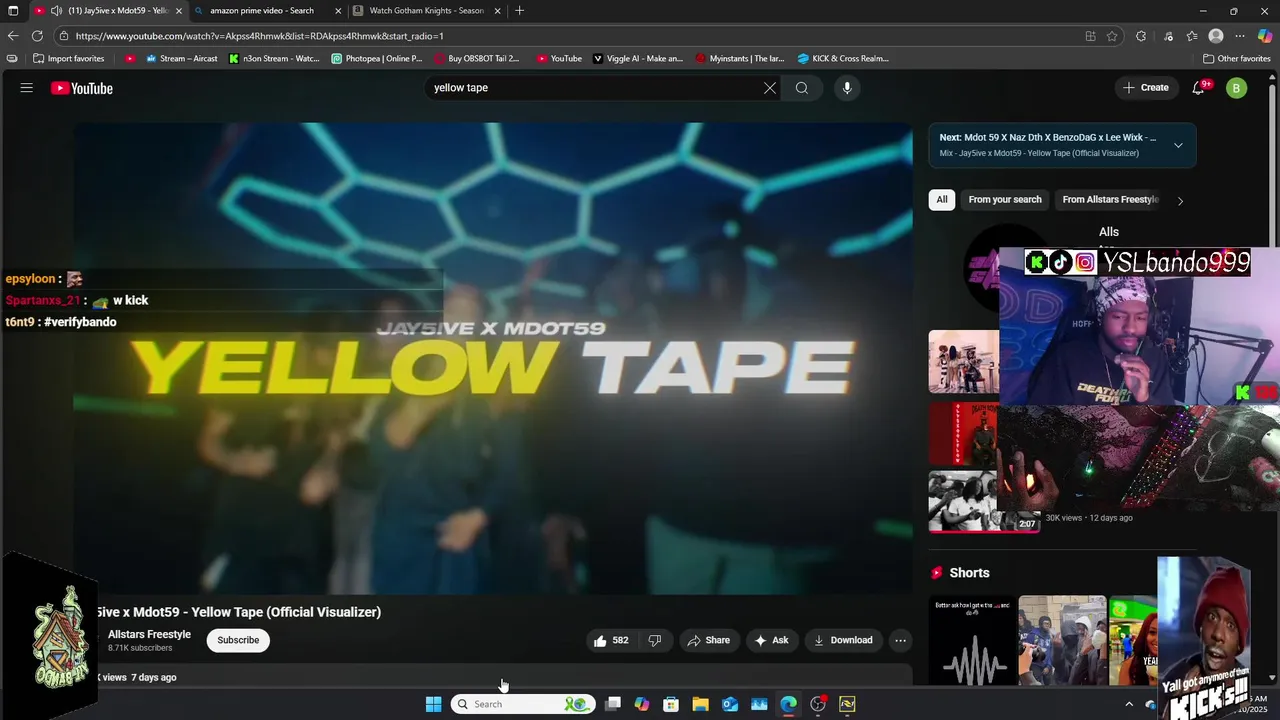The height and width of the screenshot is (720, 1280).
Task: Open Stream – Aircast bookmark
Action: 181,58
